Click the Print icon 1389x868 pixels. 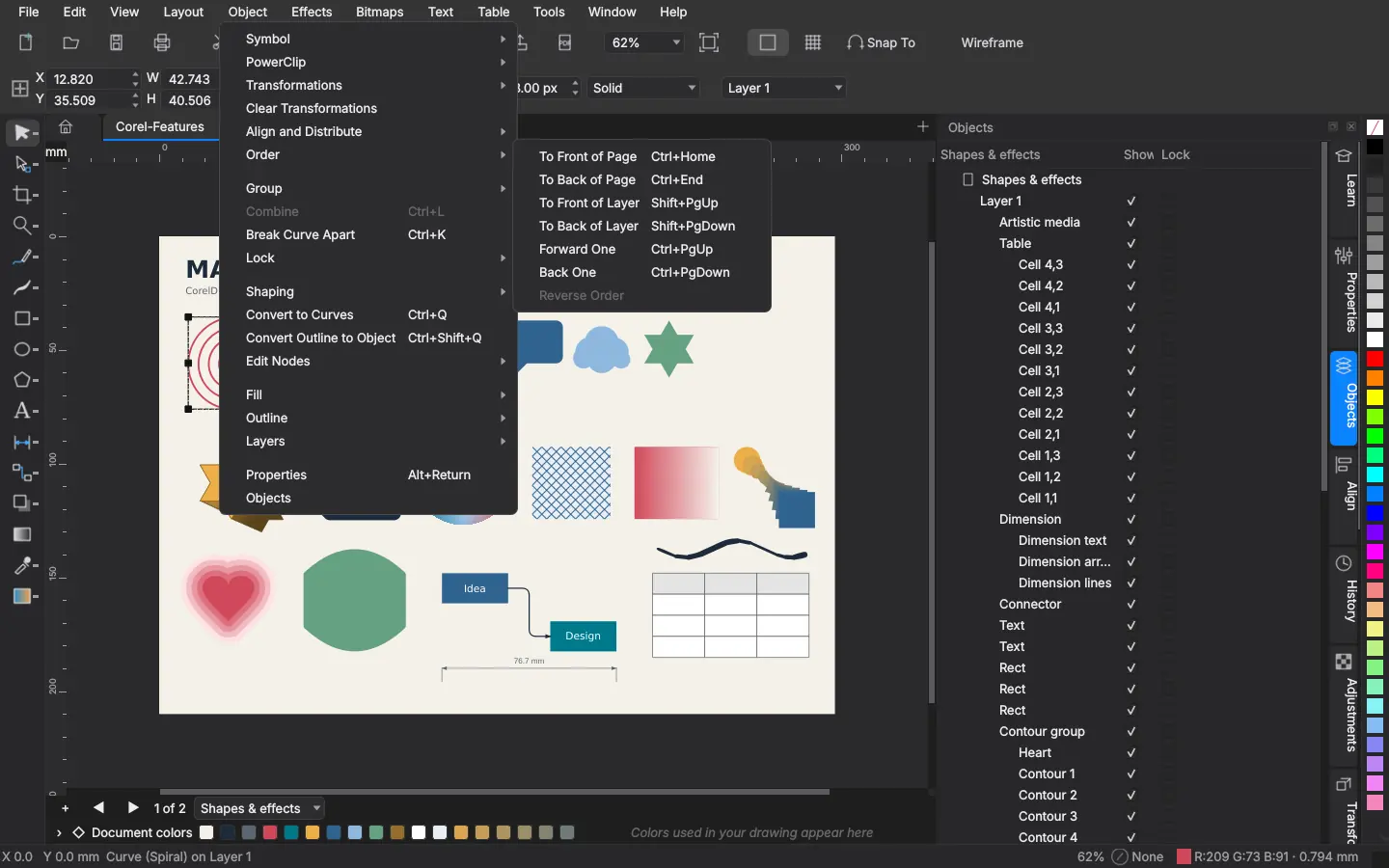[162, 42]
